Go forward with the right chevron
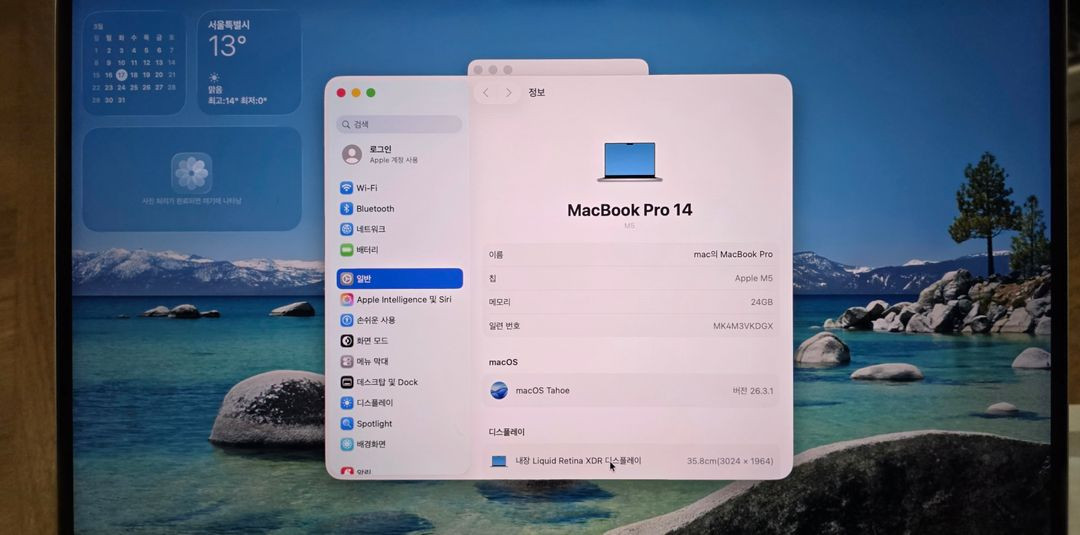The height and width of the screenshot is (535, 1080). (x=508, y=92)
